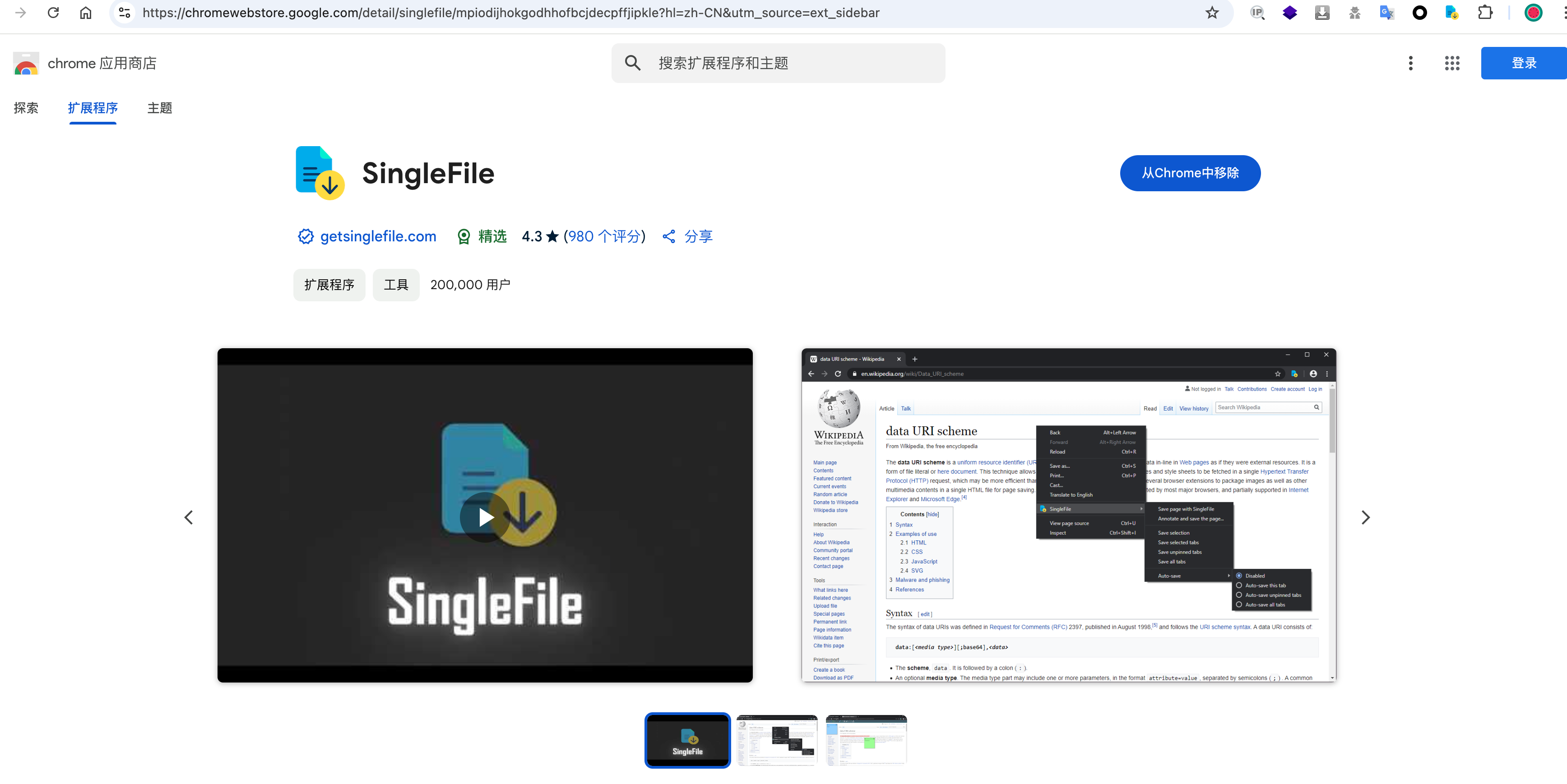The width and height of the screenshot is (1567, 784).
Task: Show previous screenshot with left arrow
Action: (x=189, y=517)
